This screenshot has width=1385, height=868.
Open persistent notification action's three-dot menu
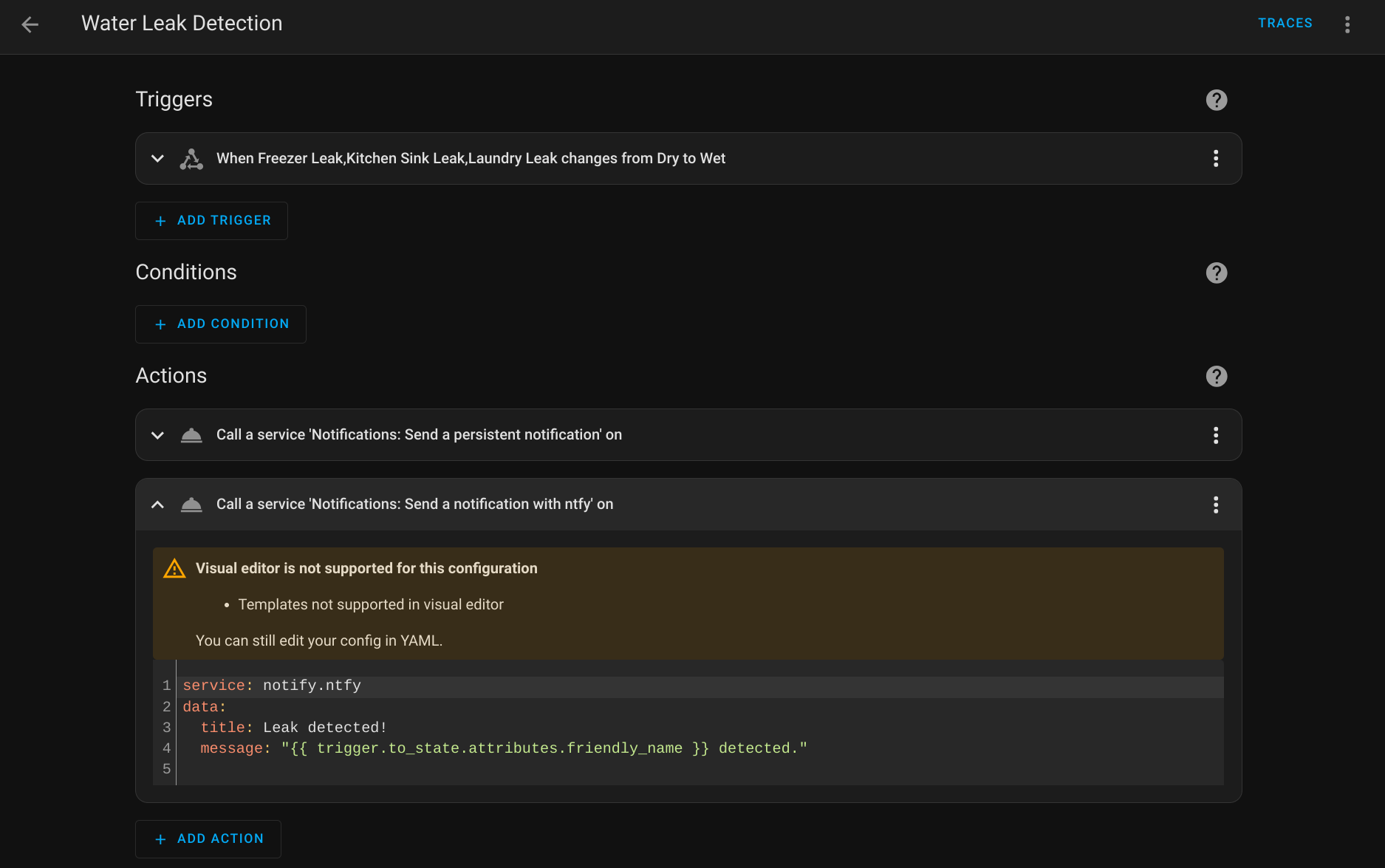(x=1216, y=435)
